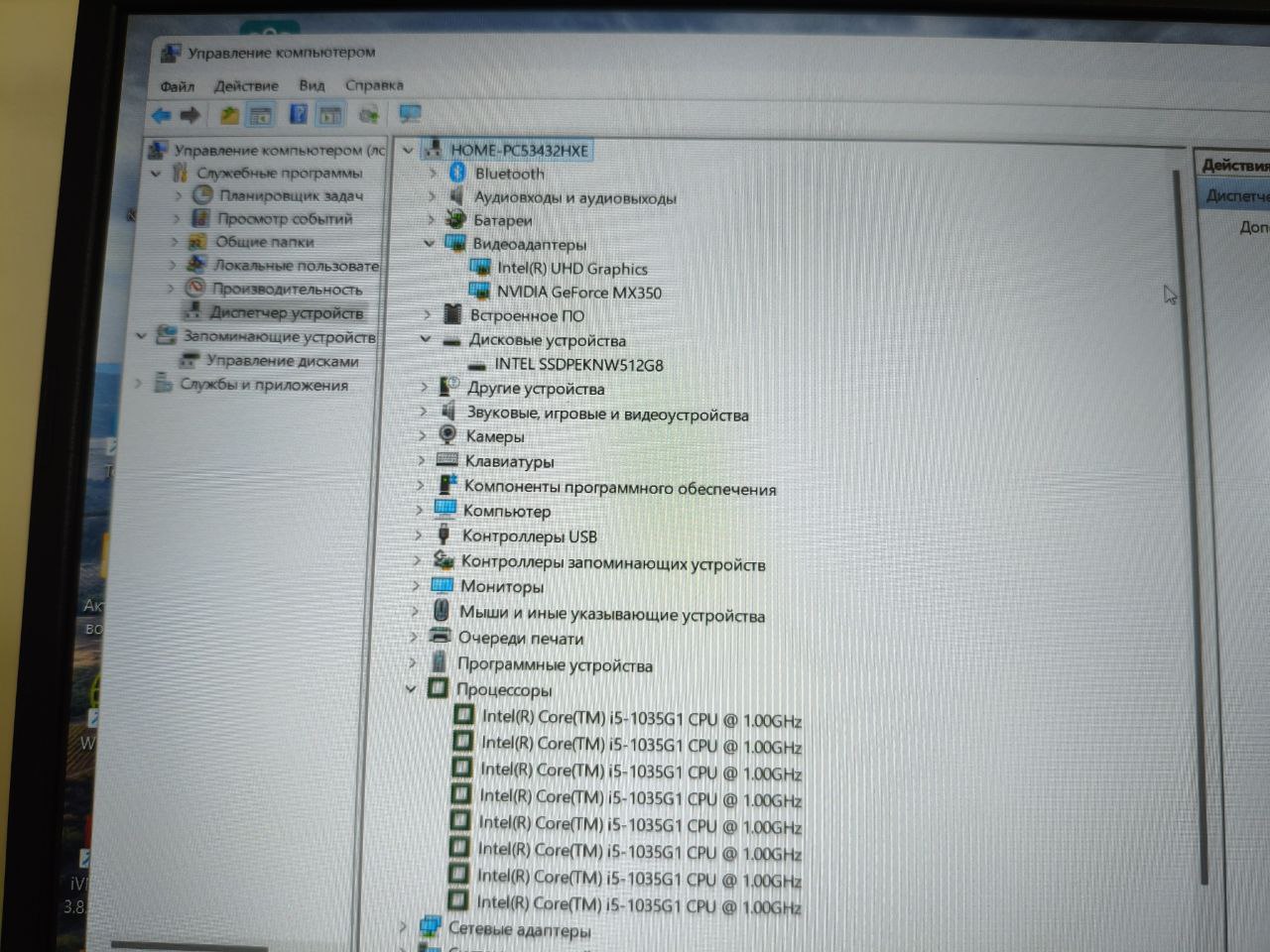Collapse the Дисковые устройства category

[426, 339]
